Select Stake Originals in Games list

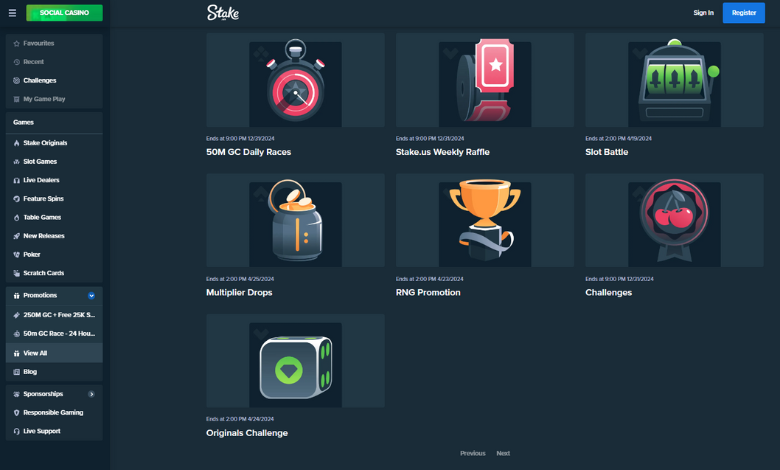45,143
